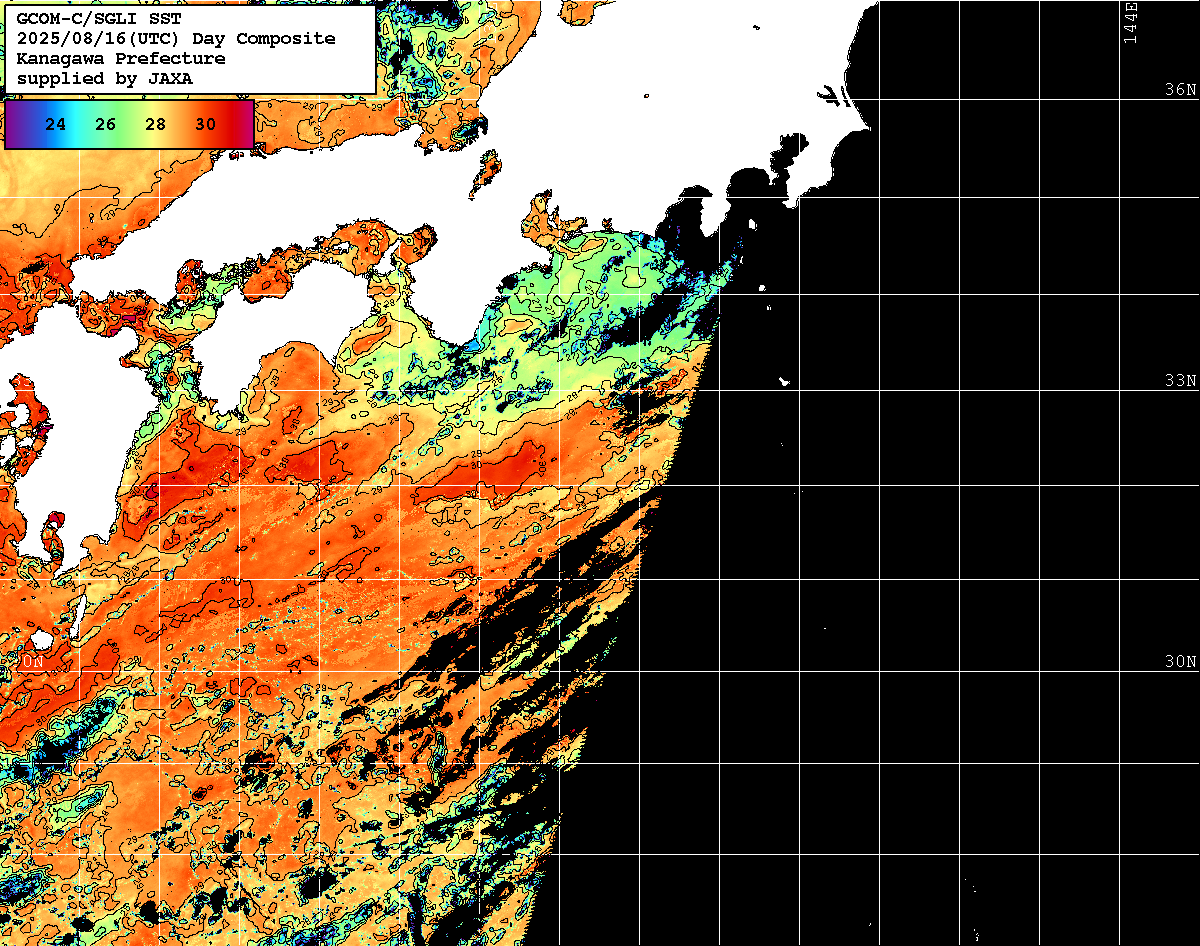Click the '30N' latitude label at right edge

(x=1181, y=662)
